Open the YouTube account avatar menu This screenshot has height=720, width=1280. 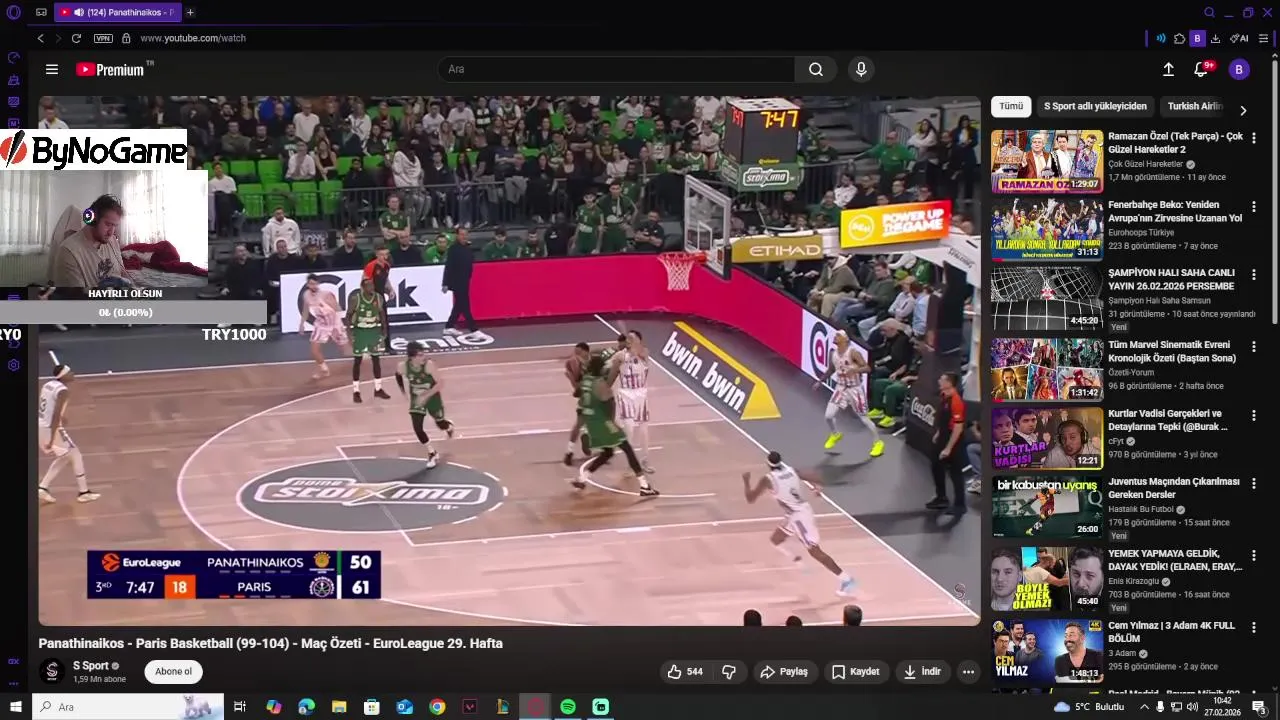(1239, 69)
